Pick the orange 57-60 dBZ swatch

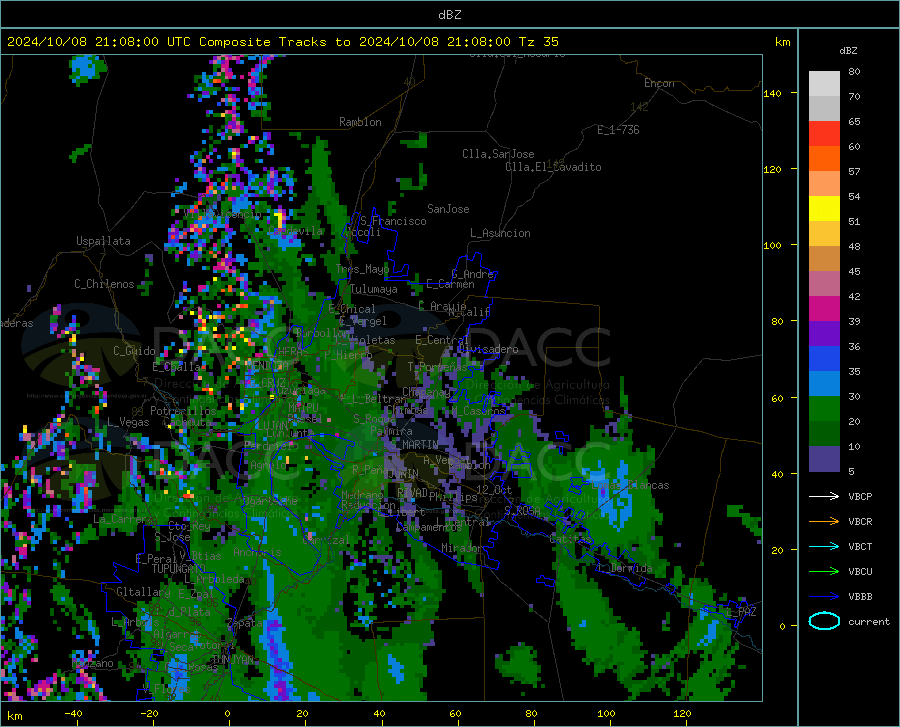[824, 159]
